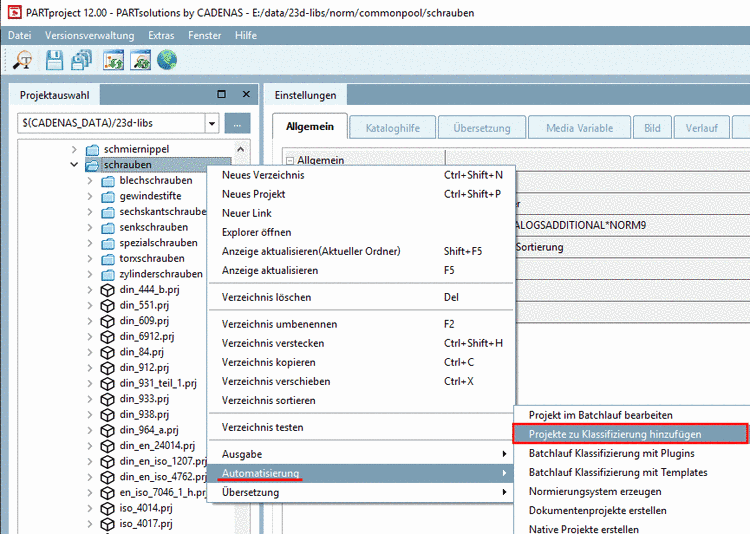Click the torxschrauben folder icon

(108, 259)
